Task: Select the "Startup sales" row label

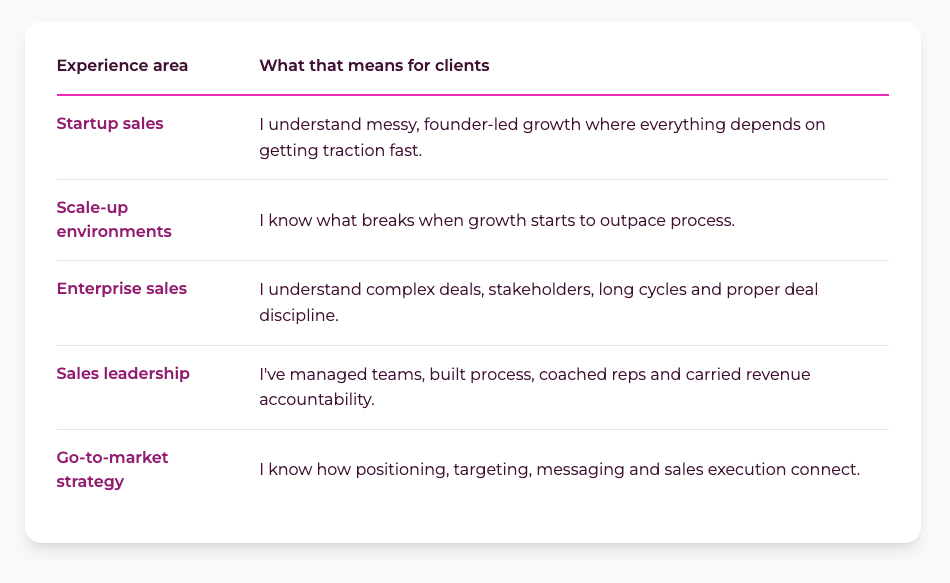Action: (110, 124)
